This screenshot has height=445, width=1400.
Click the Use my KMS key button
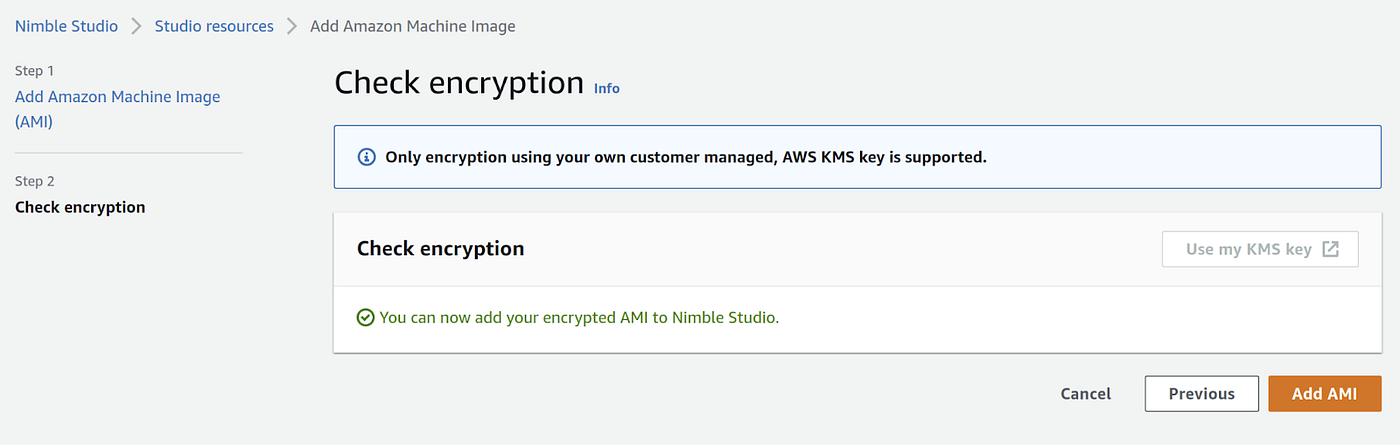1260,249
